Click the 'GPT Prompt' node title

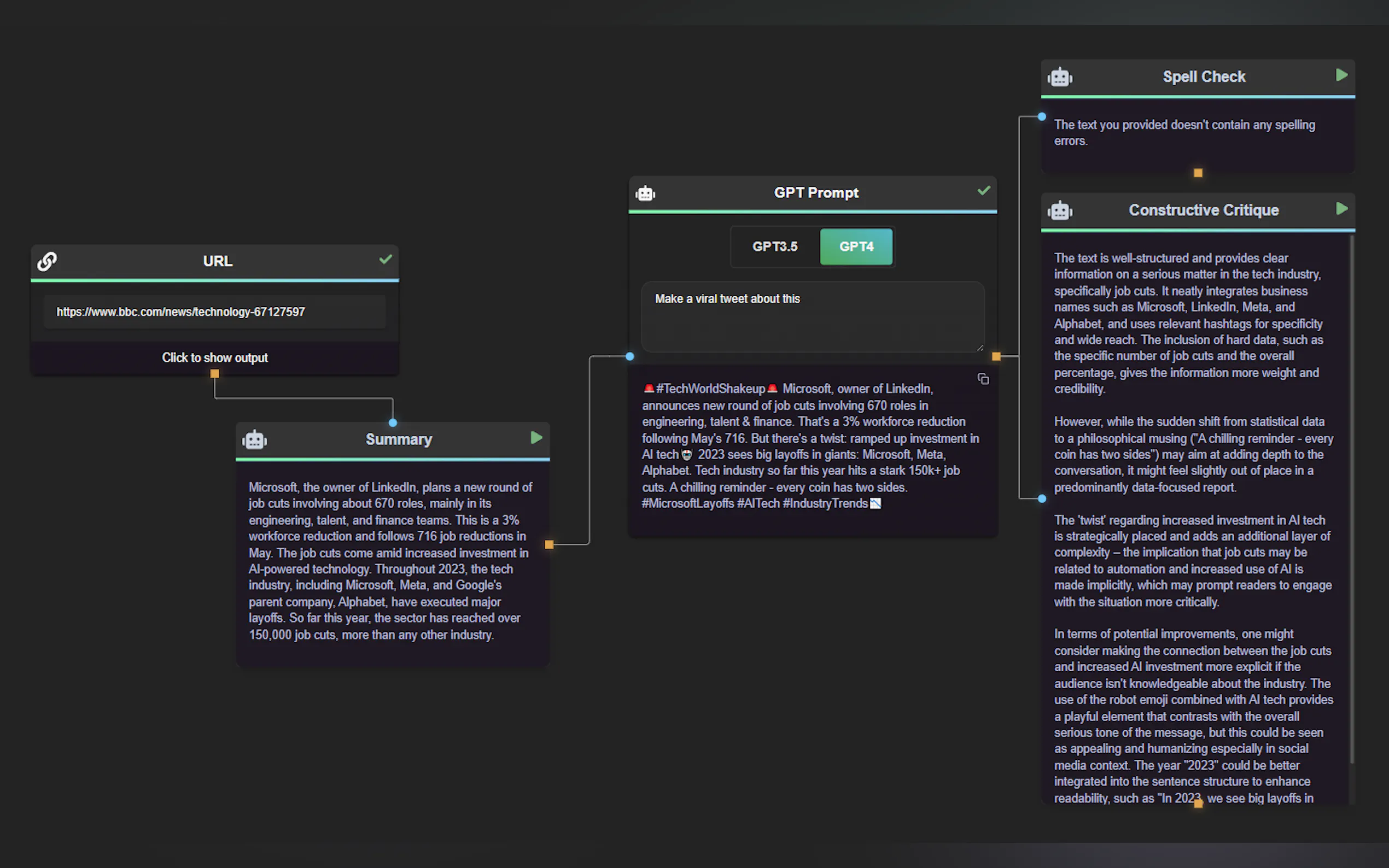pos(816,193)
